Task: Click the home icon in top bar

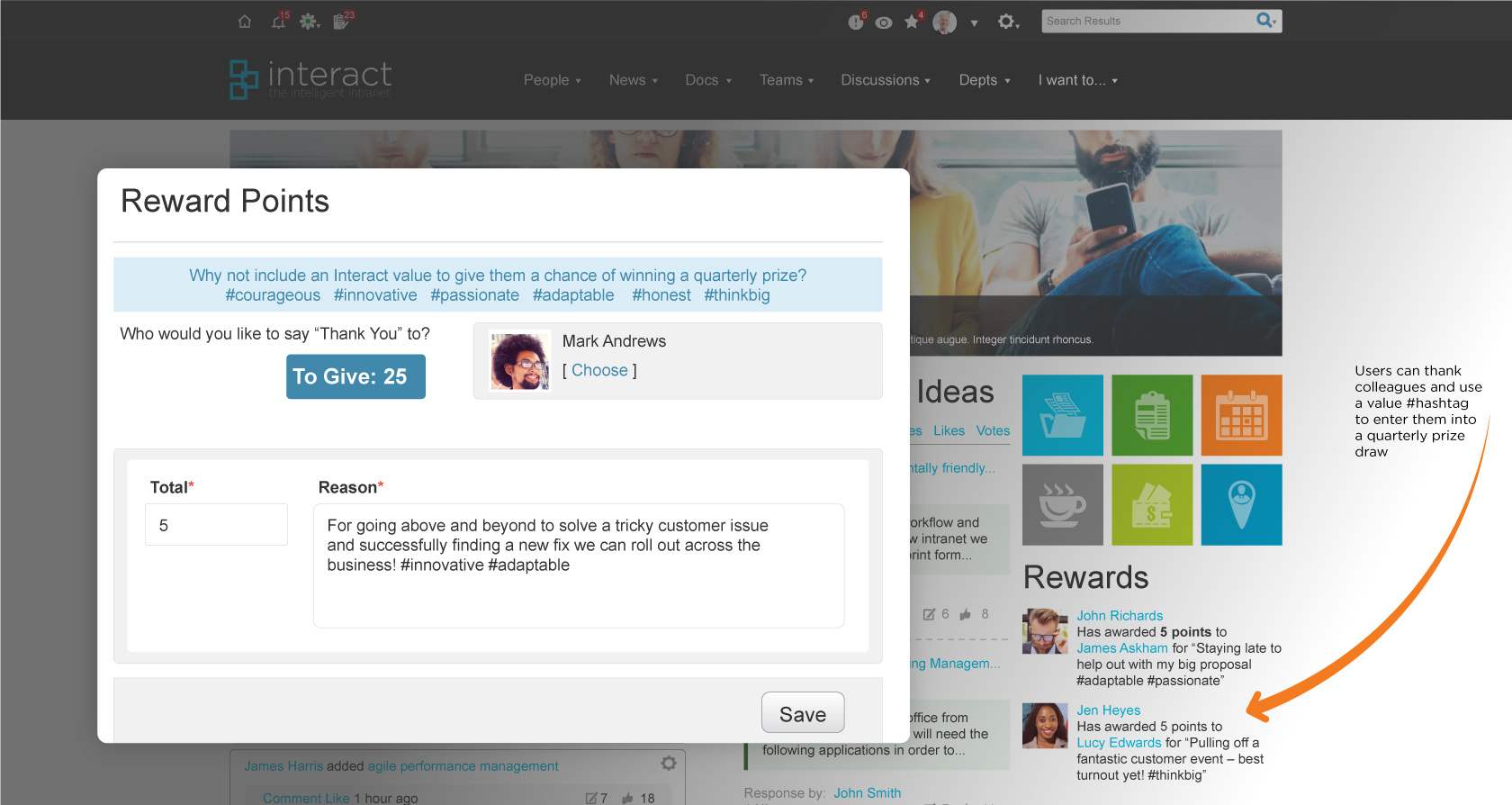Action: [x=245, y=22]
